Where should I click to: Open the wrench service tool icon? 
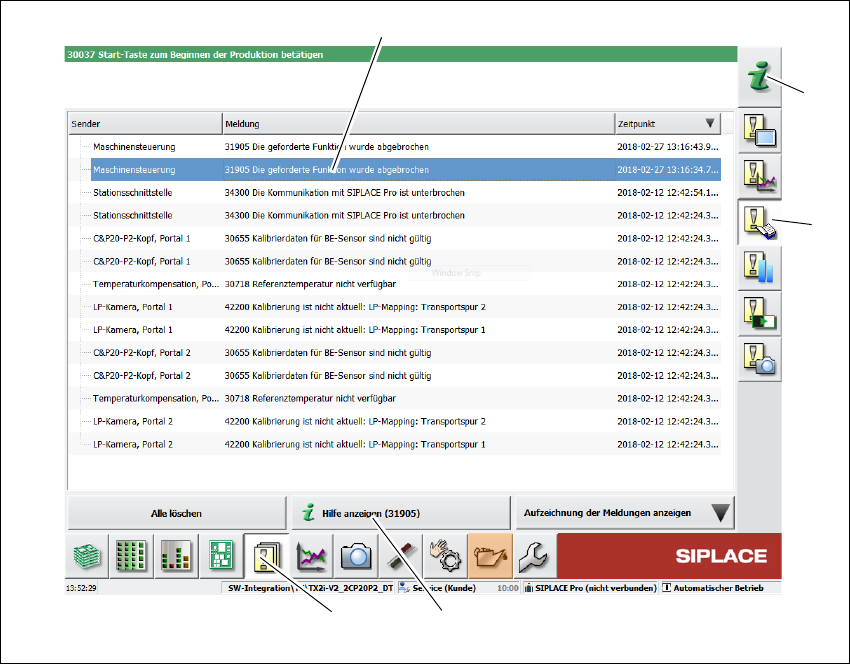(535, 556)
